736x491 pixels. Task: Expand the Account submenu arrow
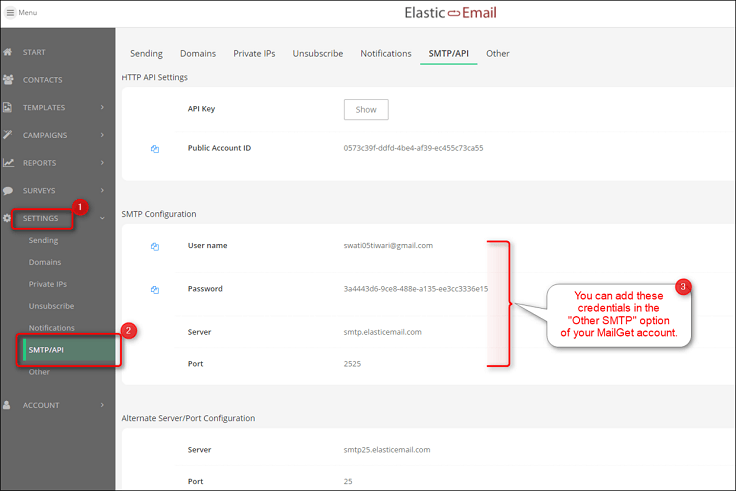(102, 405)
